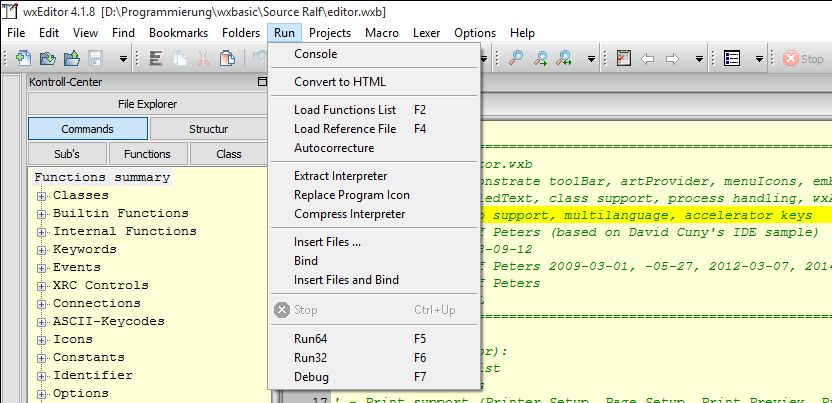Click the Open file folder icon

coord(49,59)
